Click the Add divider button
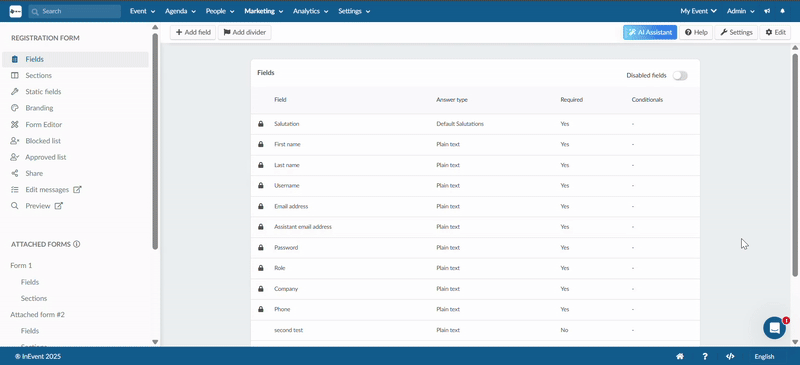The width and height of the screenshot is (800, 365). 244,32
